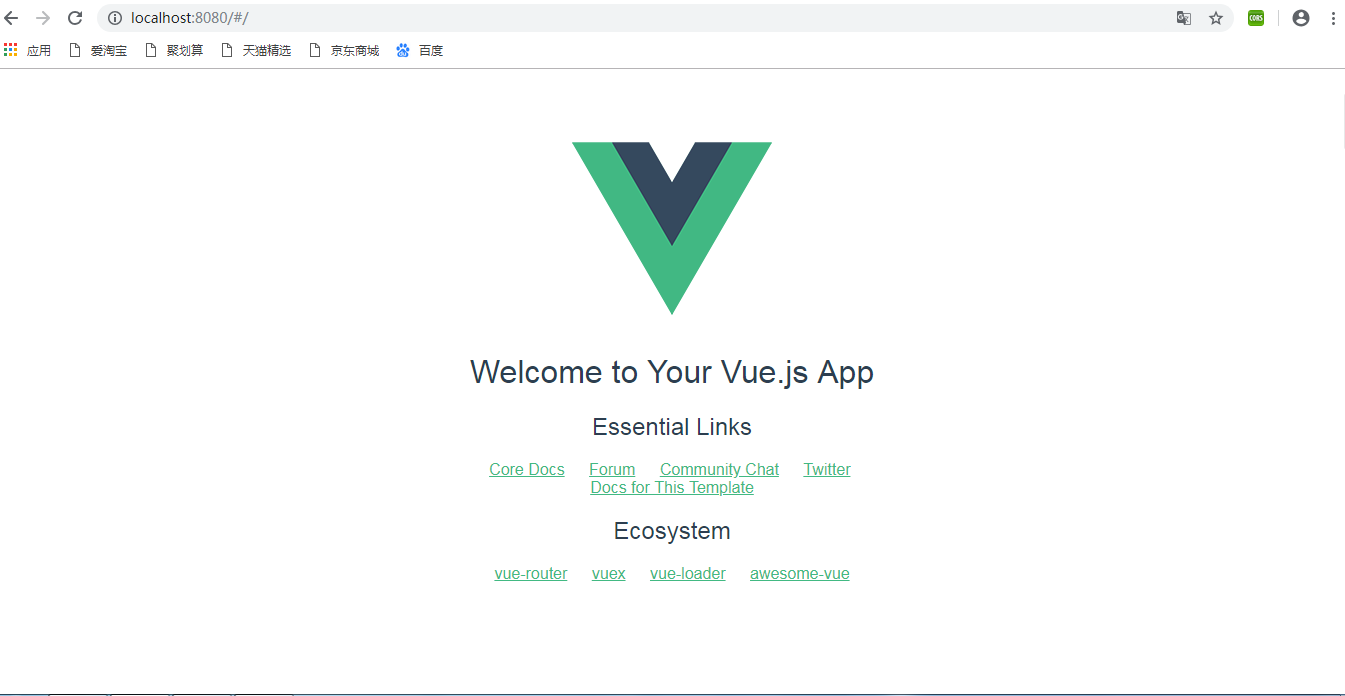Screen dimensions: 1345x696
Task: Open the Core Docs link
Action: pos(527,470)
